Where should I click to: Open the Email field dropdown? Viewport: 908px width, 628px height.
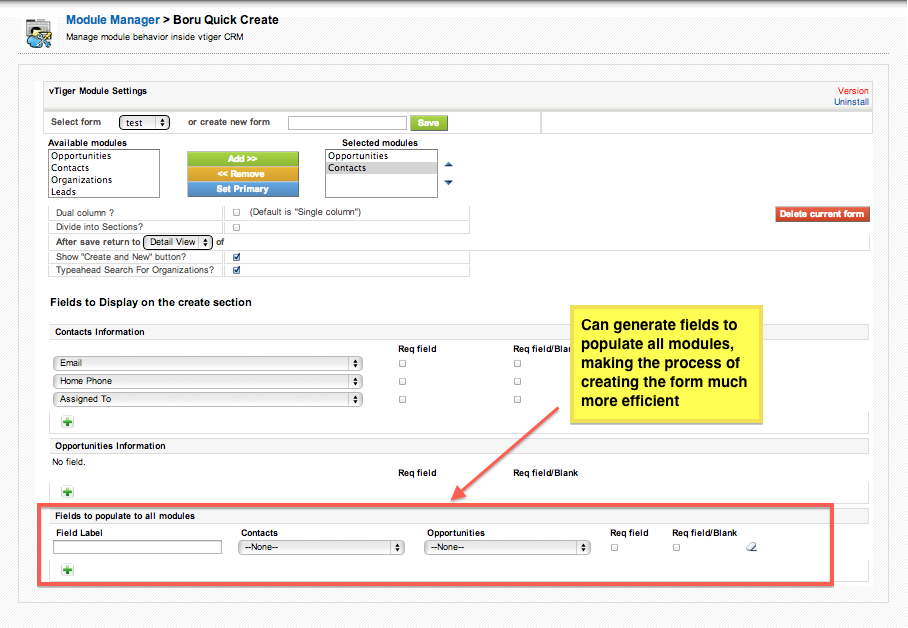208,363
